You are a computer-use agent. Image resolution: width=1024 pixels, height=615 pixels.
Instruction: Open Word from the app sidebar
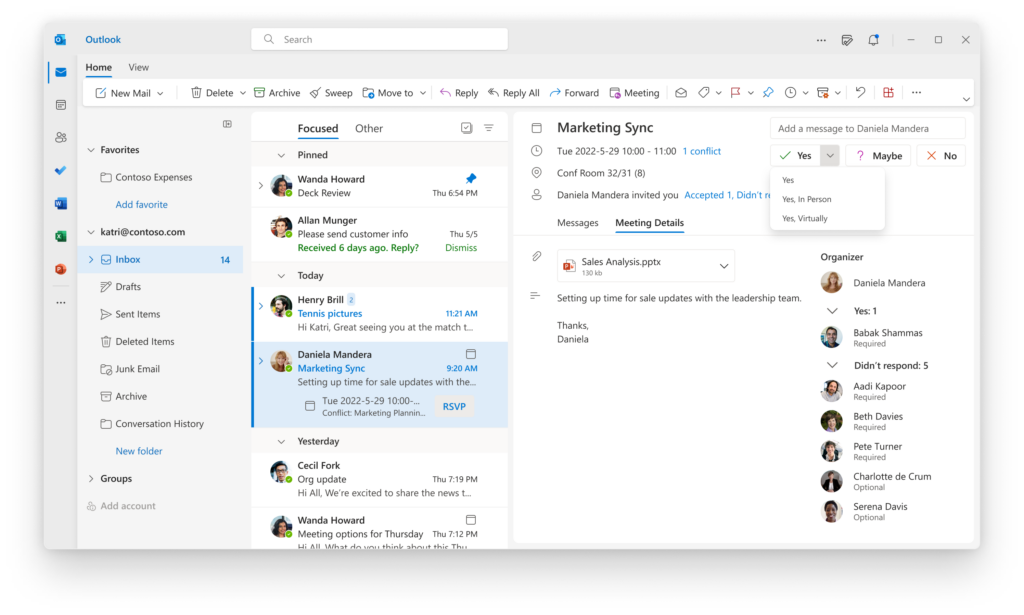[x=60, y=203]
